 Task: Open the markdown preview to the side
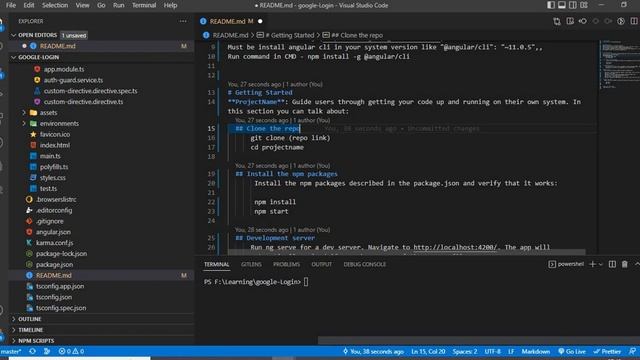(570, 21)
